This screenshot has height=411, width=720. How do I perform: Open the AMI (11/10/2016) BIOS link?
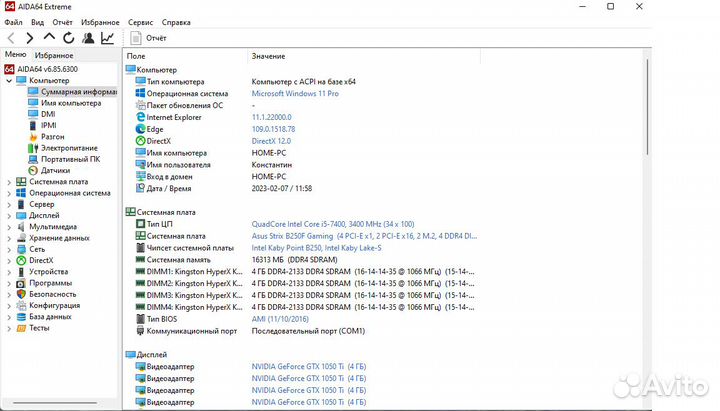pyautogui.click(x=280, y=319)
